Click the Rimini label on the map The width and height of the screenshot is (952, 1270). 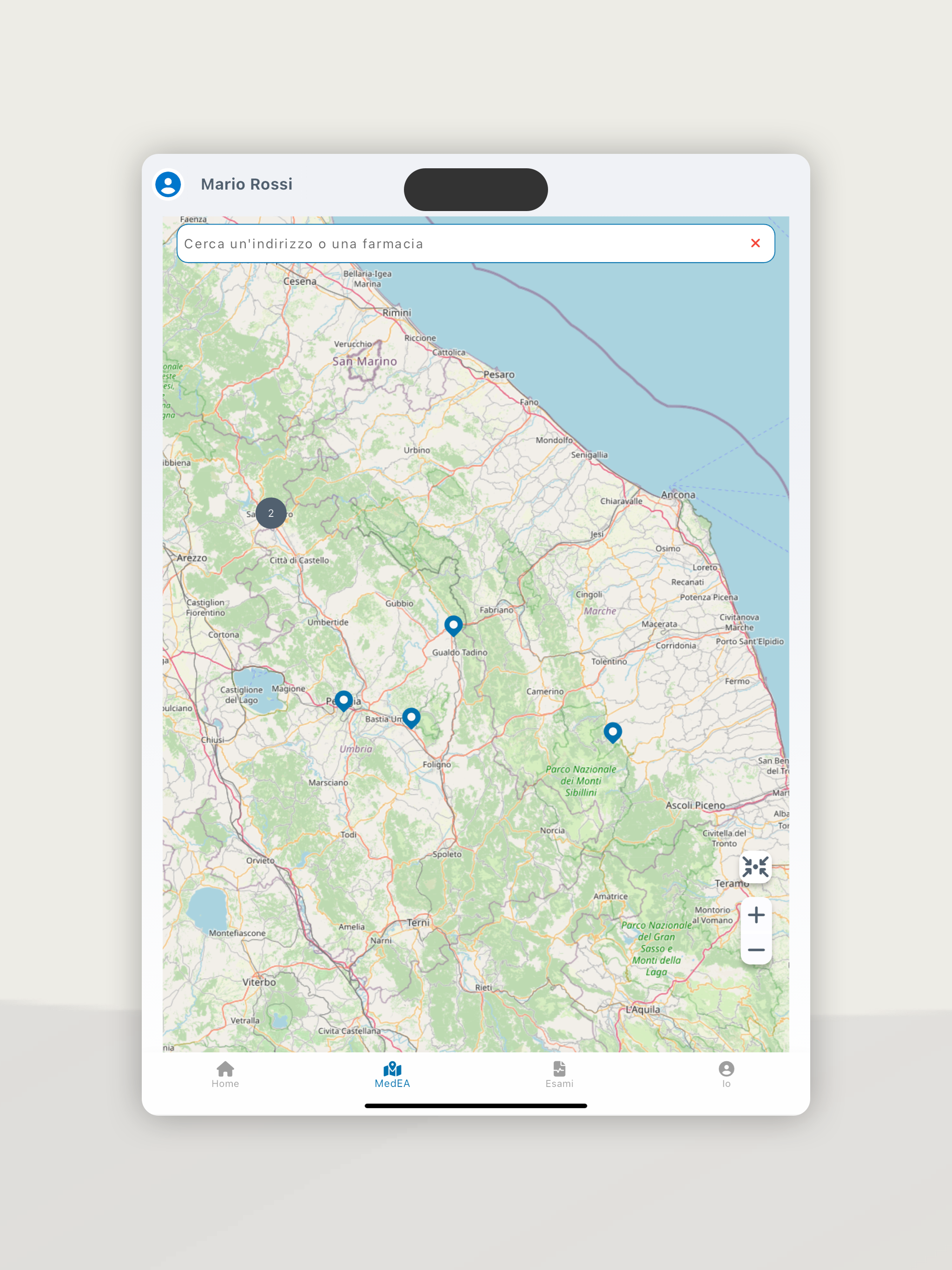[397, 313]
